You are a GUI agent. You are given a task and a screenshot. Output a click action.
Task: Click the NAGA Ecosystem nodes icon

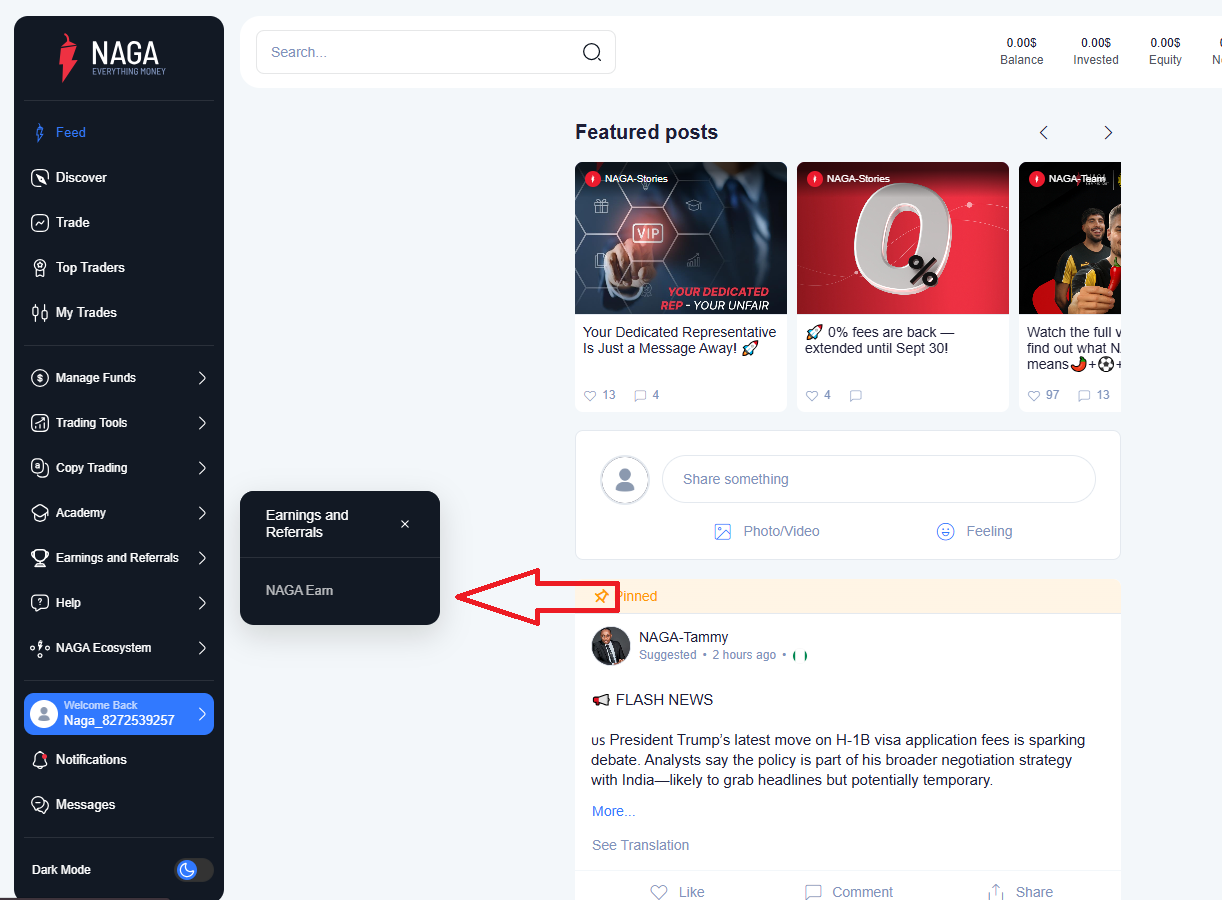(40, 648)
